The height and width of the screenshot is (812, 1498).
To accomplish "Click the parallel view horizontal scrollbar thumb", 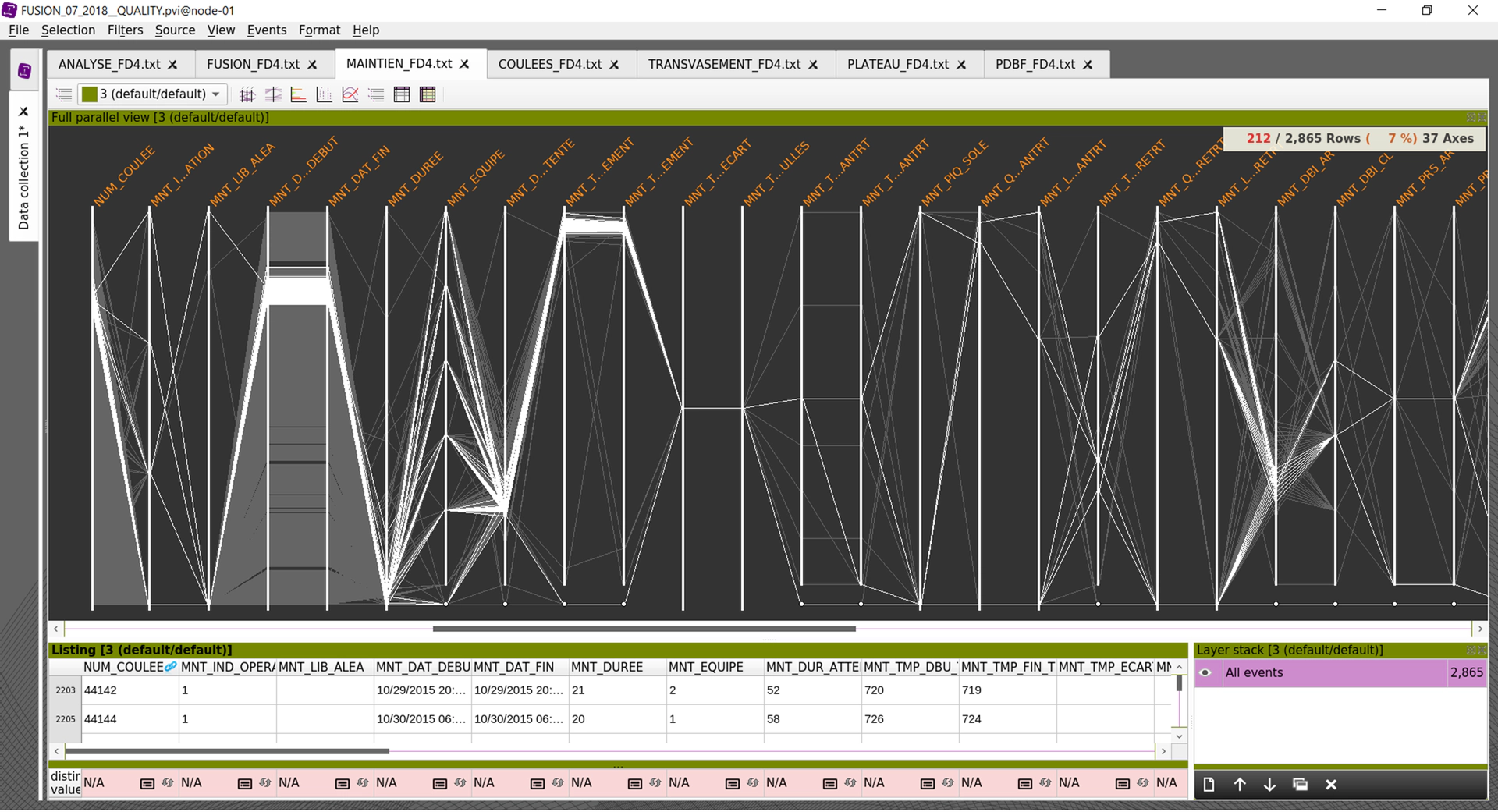I will pos(644,629).
